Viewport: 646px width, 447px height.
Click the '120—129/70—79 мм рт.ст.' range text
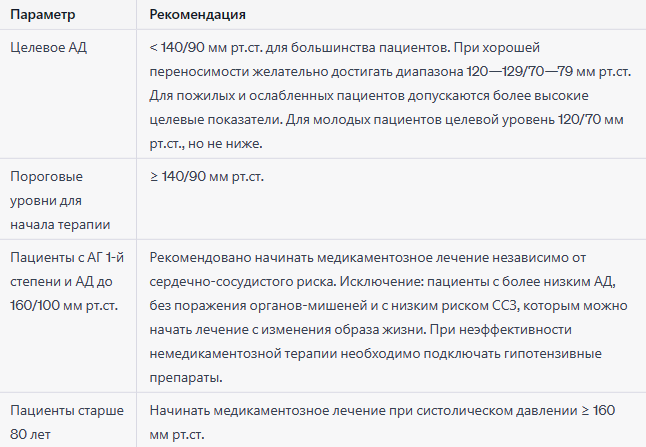click(549, 72)
